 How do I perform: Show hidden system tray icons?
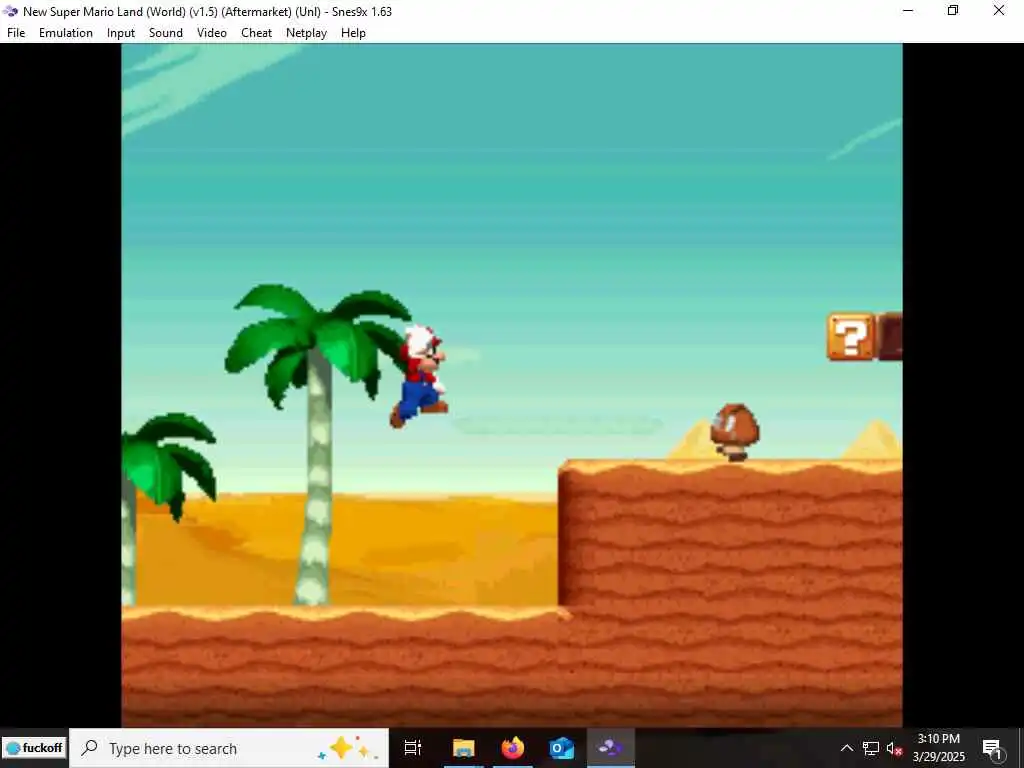coord(846,748)
